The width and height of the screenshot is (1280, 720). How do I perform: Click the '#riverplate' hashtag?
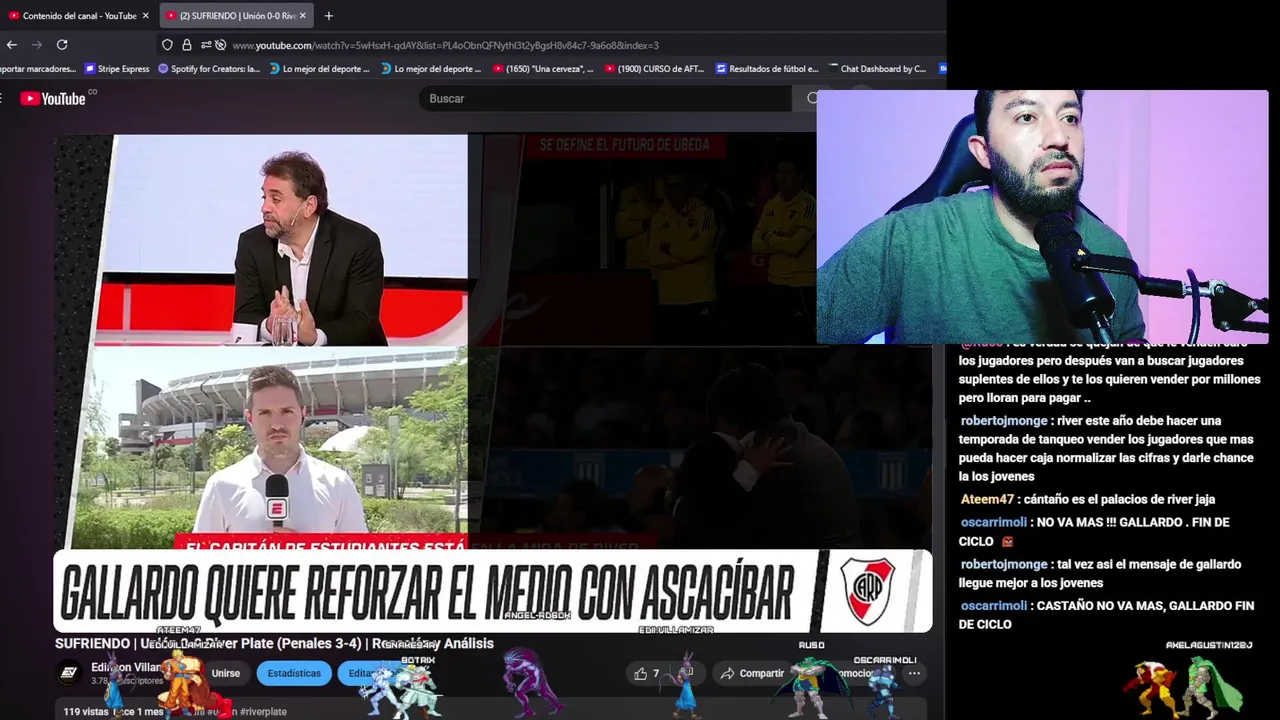(263, 712)
